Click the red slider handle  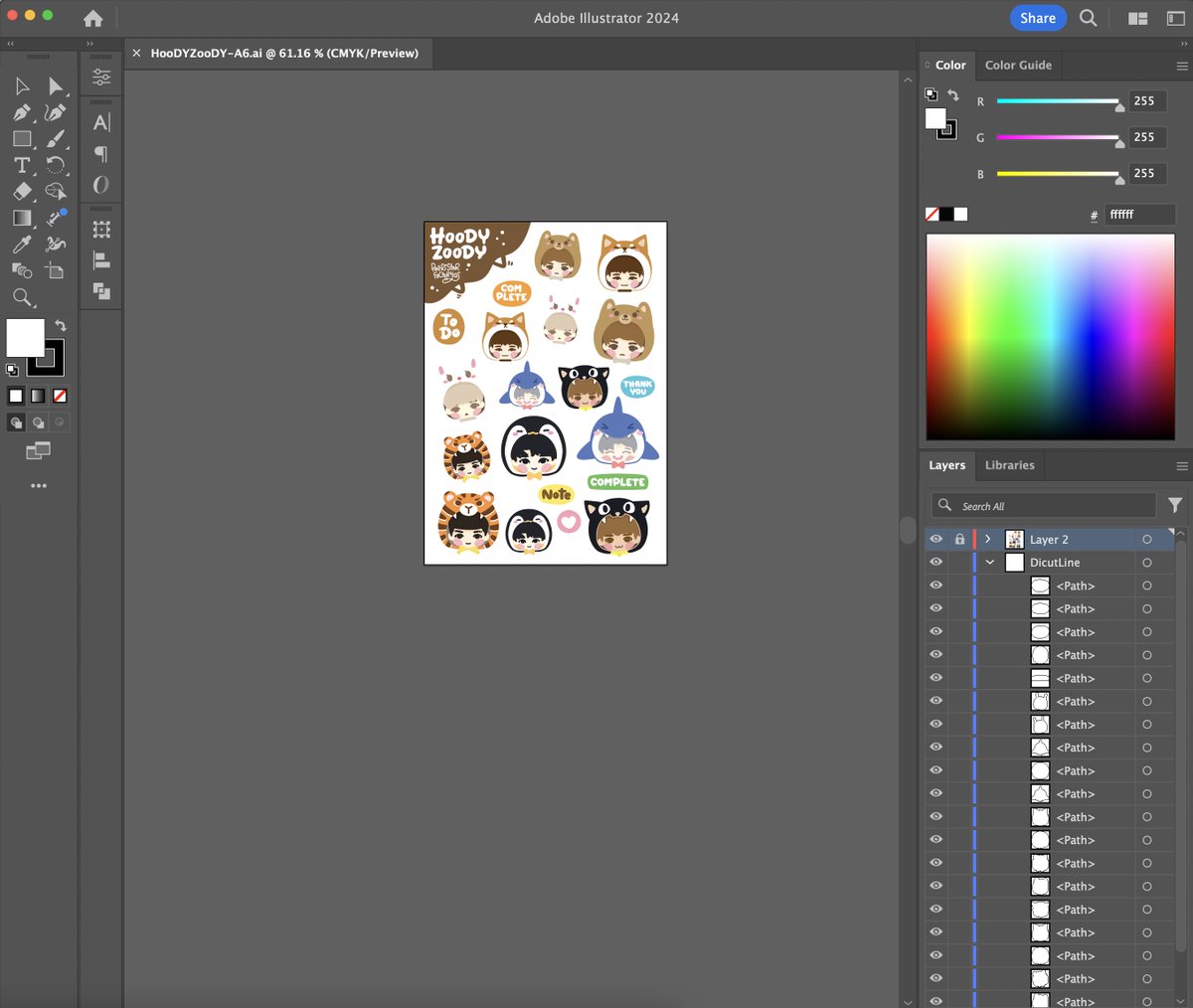(1120, 106)
